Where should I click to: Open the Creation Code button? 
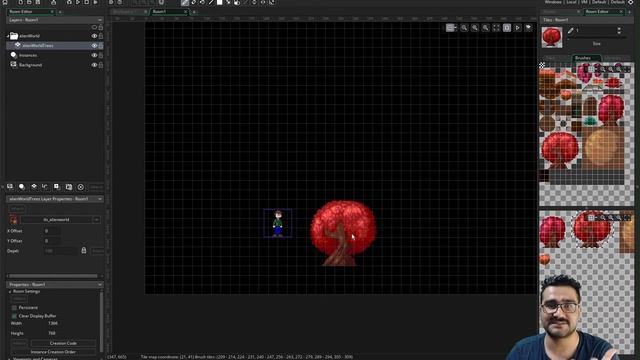[63, 343]
